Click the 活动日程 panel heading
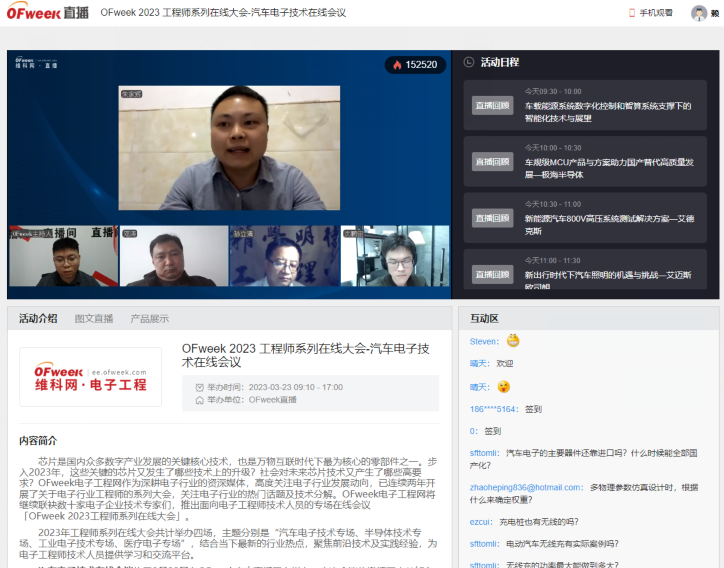724x568 pixels. tap(500, 62)
